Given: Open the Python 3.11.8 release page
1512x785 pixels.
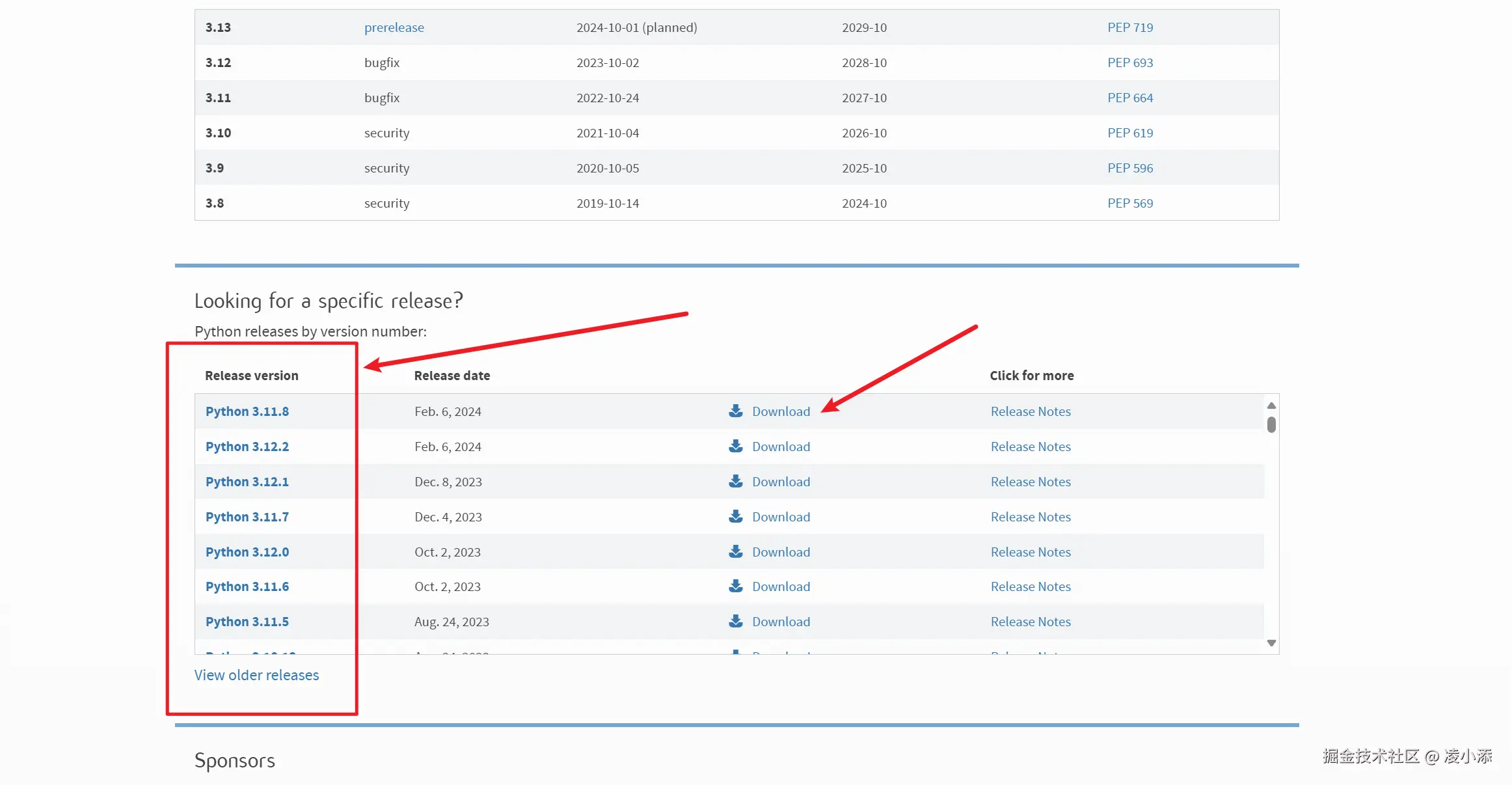Looking at the screenshot, I should [247, 411].
